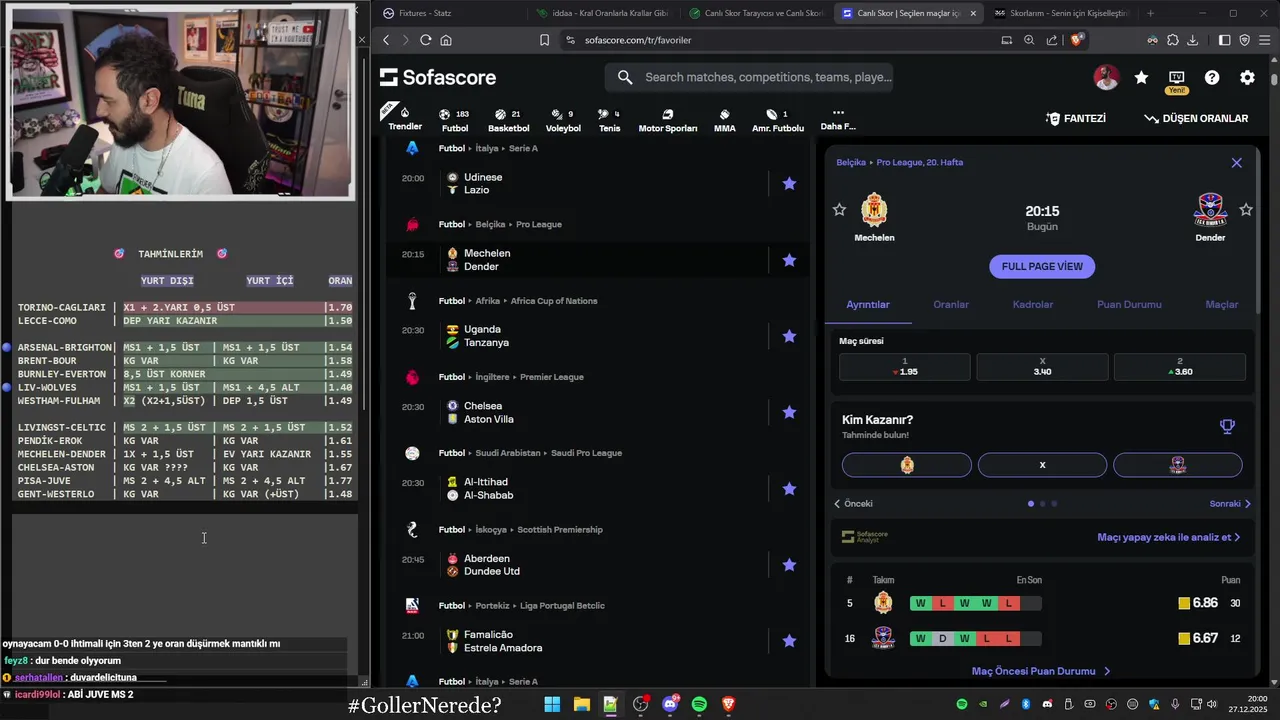Open favorites star in Sofascore header

(x=1141, y=77)
